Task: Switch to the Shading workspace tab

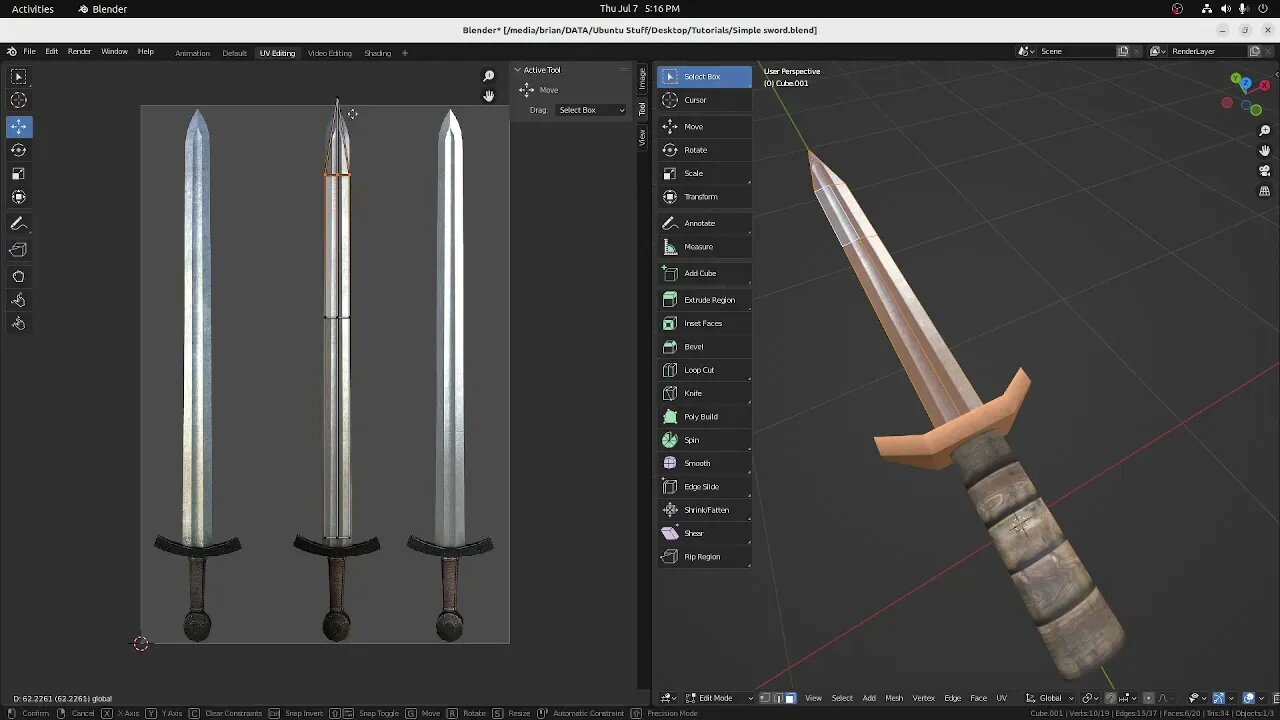Action: [377, 53]
